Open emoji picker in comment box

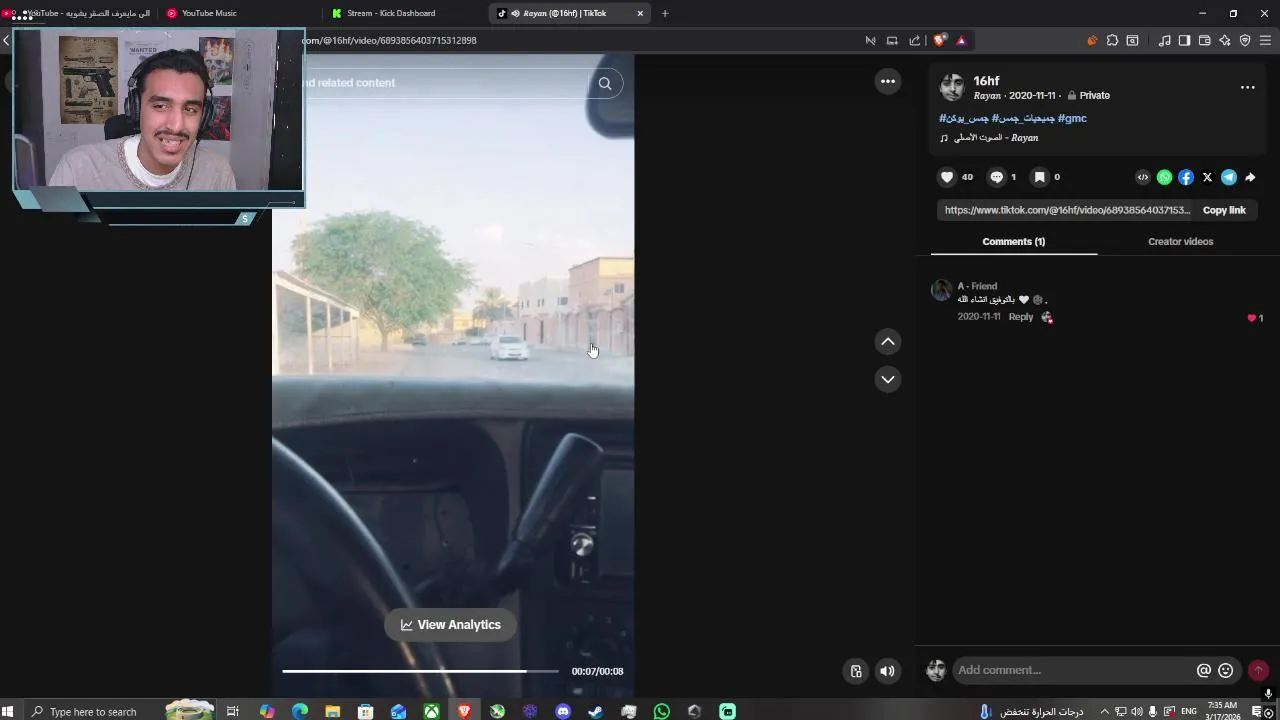1226,670
